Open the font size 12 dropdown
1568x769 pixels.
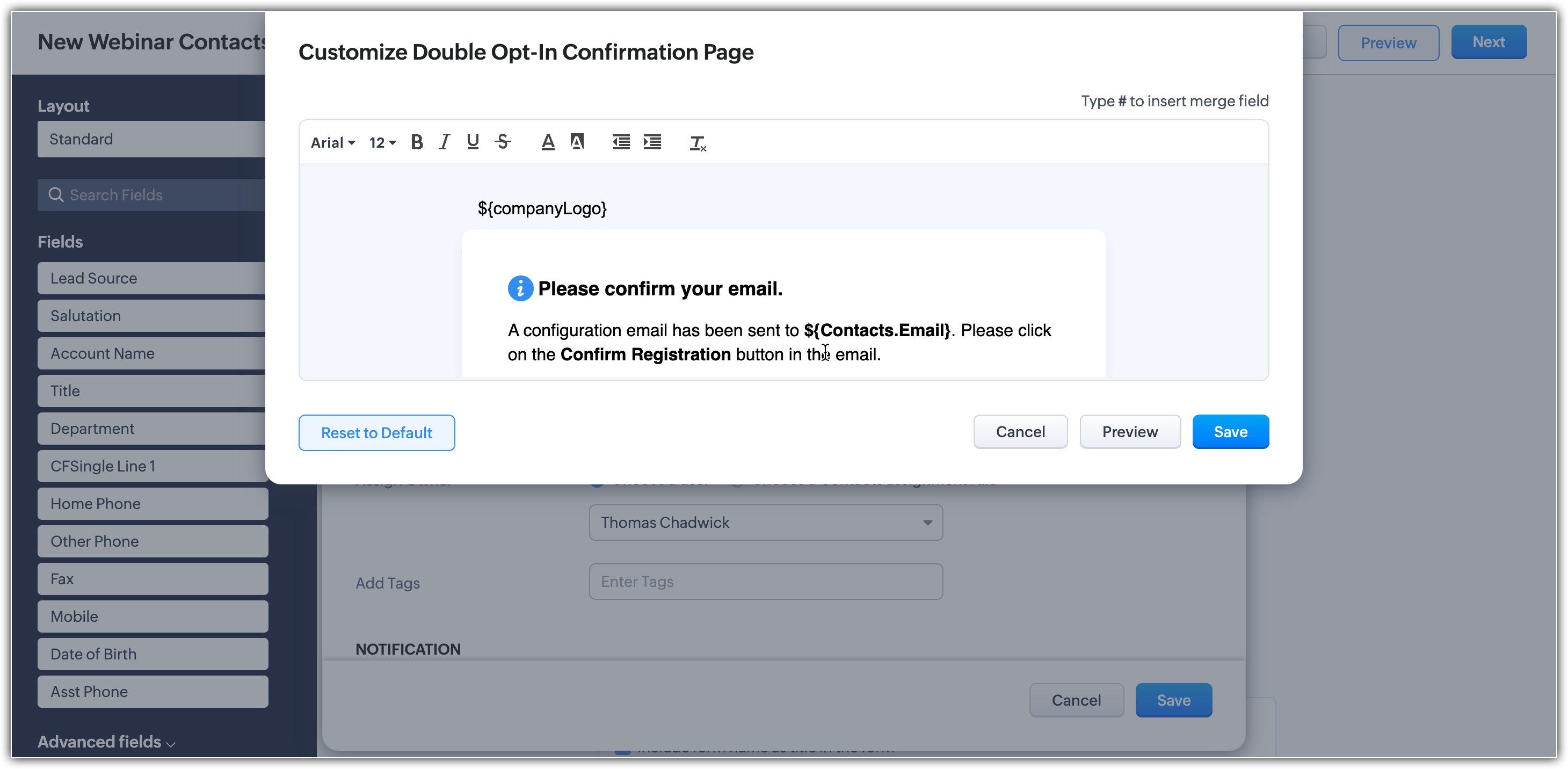coord(382,142)
